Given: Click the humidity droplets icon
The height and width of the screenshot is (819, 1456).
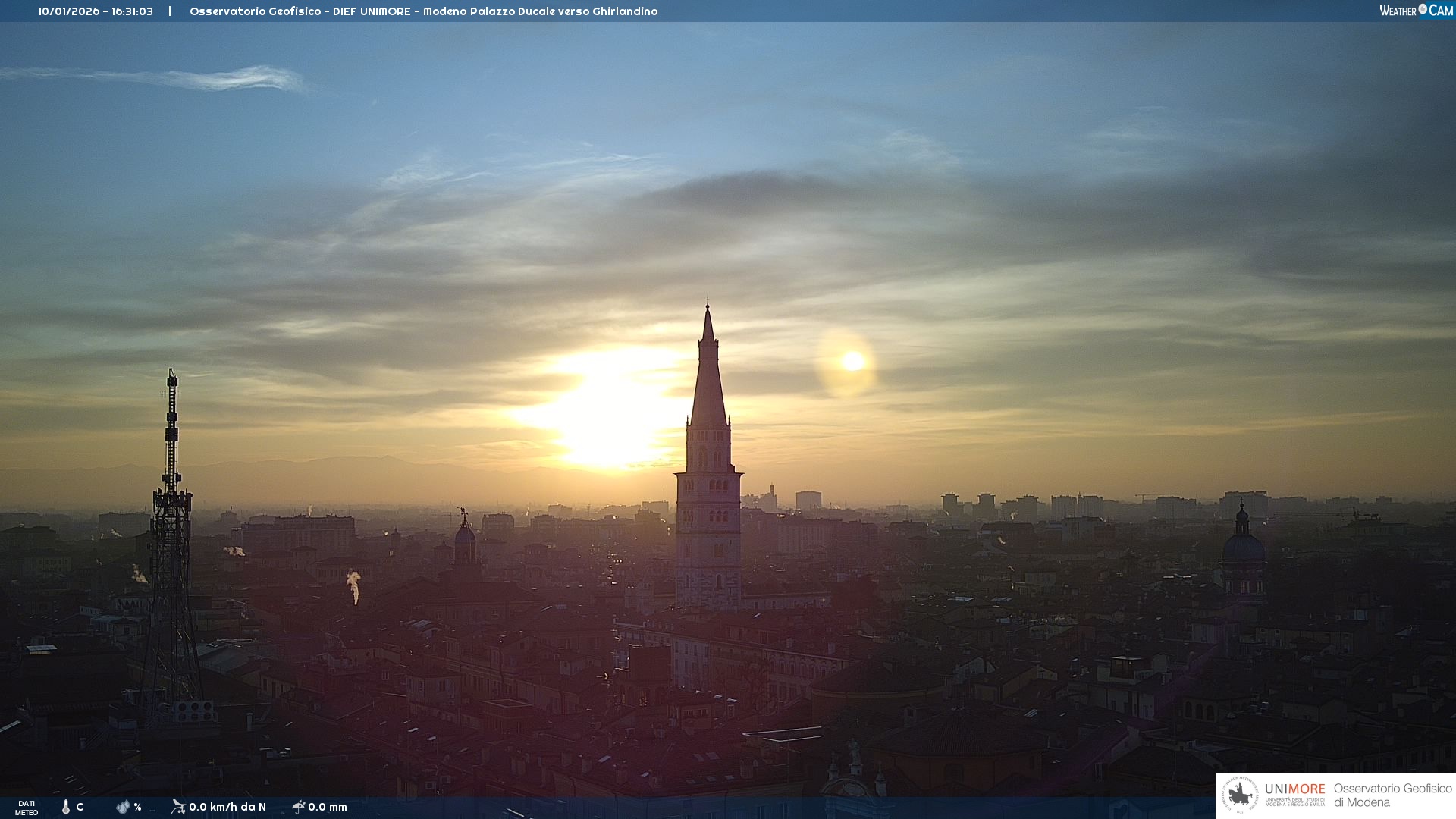Looking at the screenshot, I should 123,807.
